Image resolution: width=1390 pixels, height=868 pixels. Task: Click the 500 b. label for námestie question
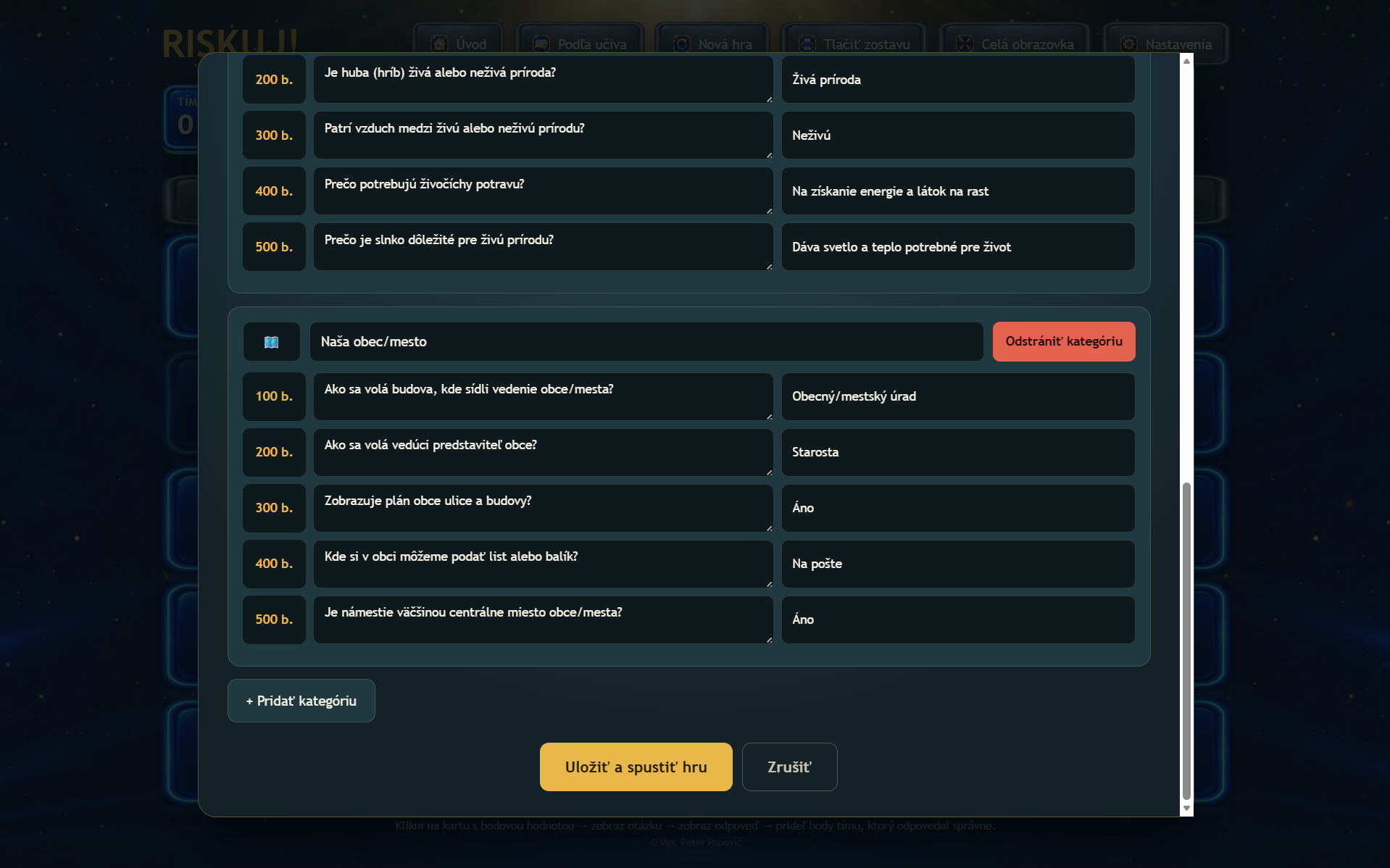tap(274, 619)
